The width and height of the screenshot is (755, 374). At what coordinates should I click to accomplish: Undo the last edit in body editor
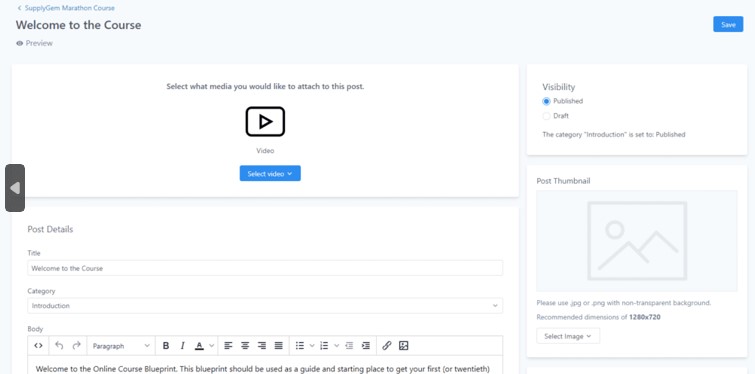click(x=59, y=346)
